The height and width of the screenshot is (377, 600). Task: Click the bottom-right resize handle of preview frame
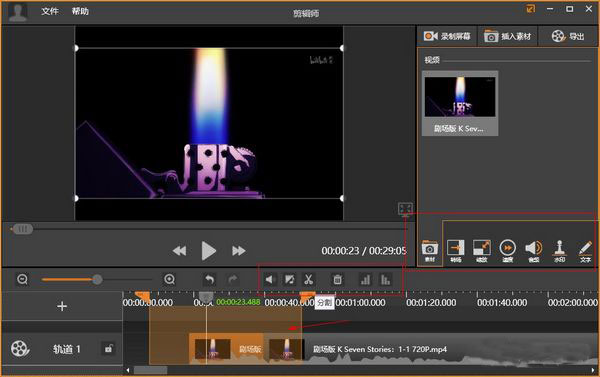342,198
